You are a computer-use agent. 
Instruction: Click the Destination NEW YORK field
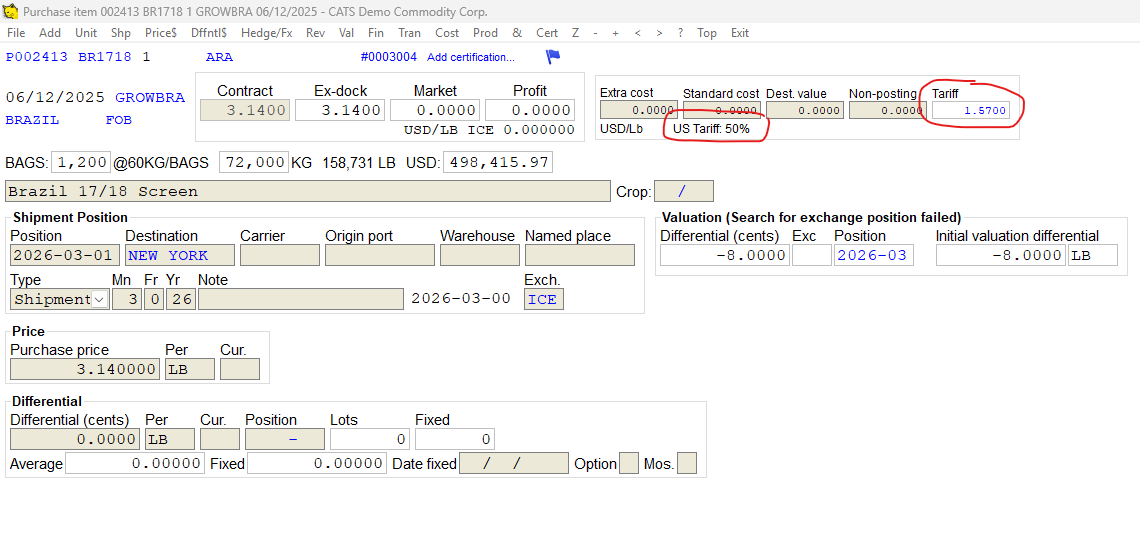(180, 255)
